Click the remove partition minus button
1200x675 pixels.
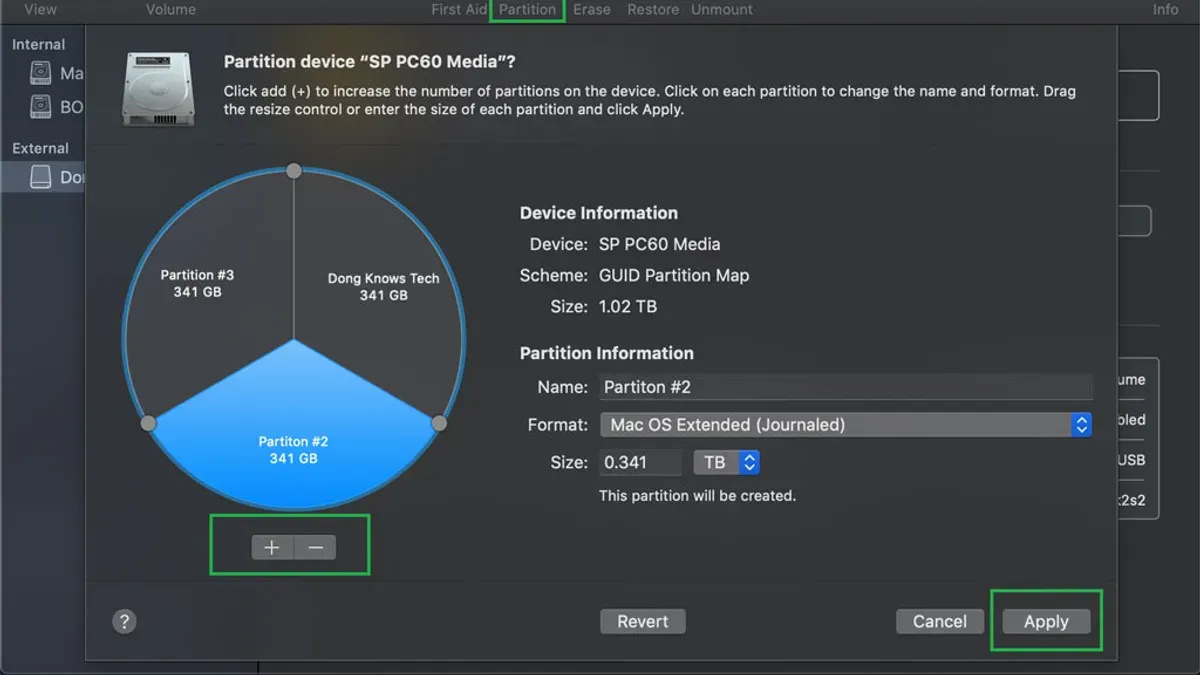315,547
